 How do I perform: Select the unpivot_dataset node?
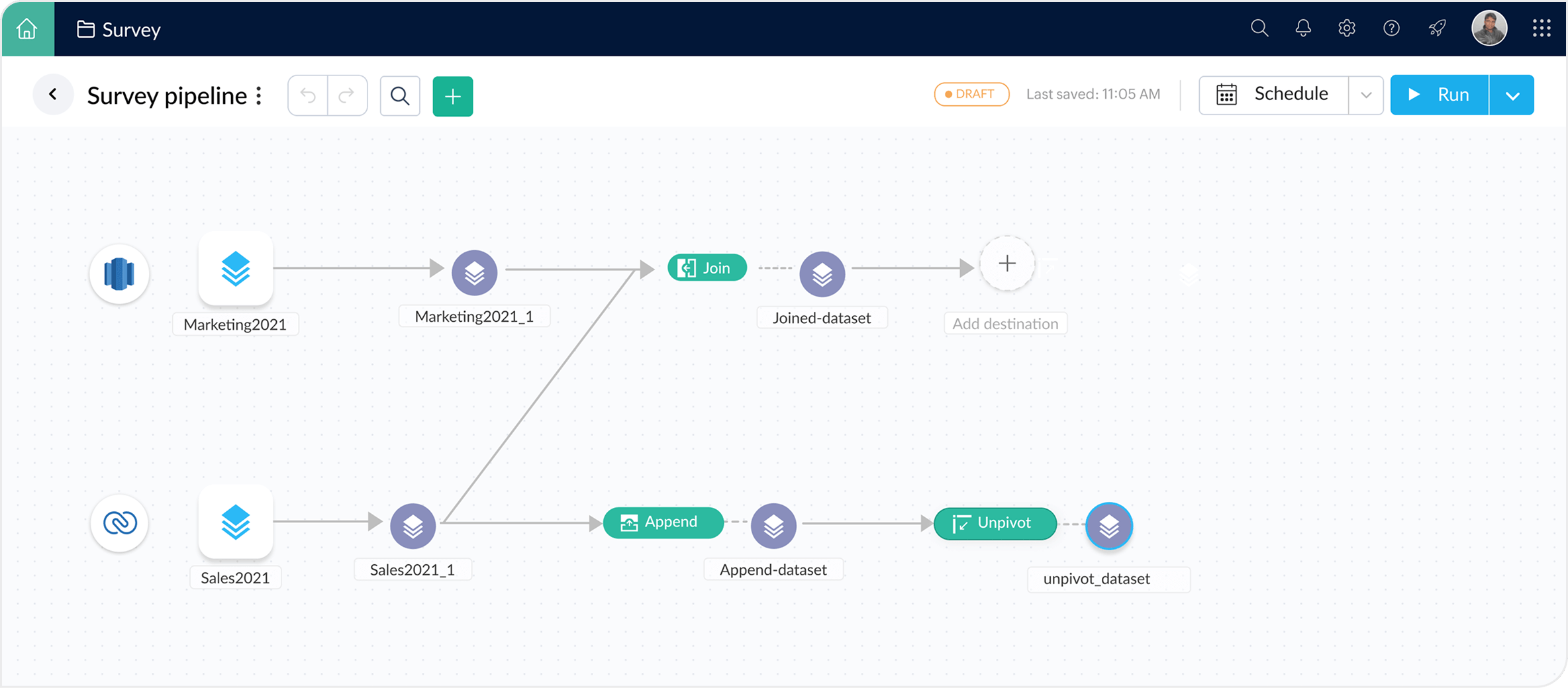(1109, 526)
